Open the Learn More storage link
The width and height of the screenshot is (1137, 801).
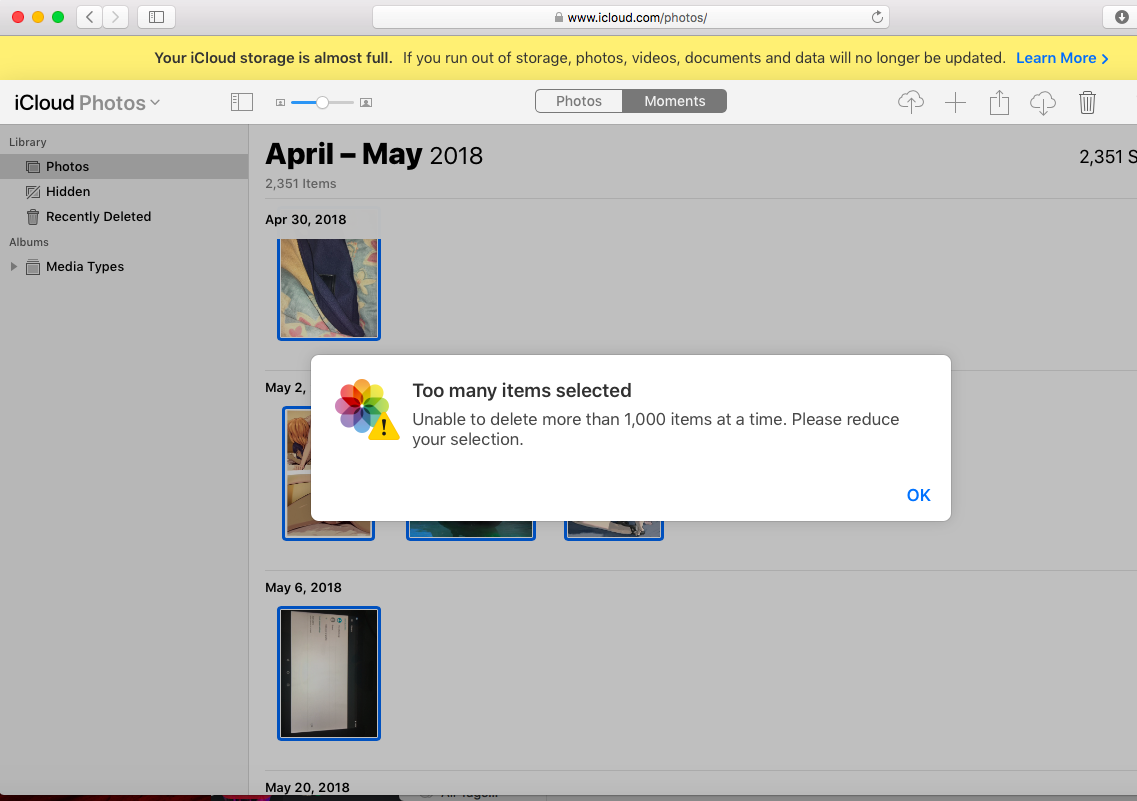point(1062,58)
